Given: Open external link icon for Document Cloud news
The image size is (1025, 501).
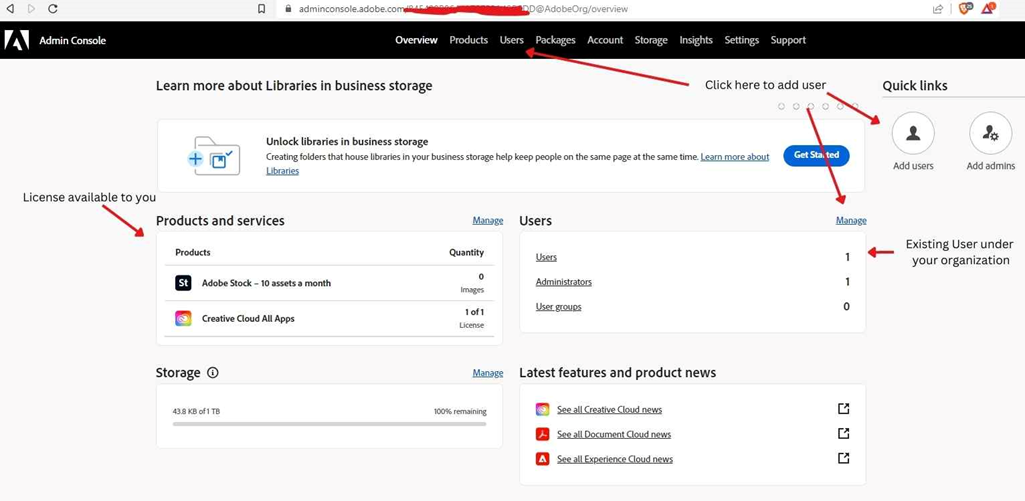Looking at the screenshot, I should [x=843, y=434].
